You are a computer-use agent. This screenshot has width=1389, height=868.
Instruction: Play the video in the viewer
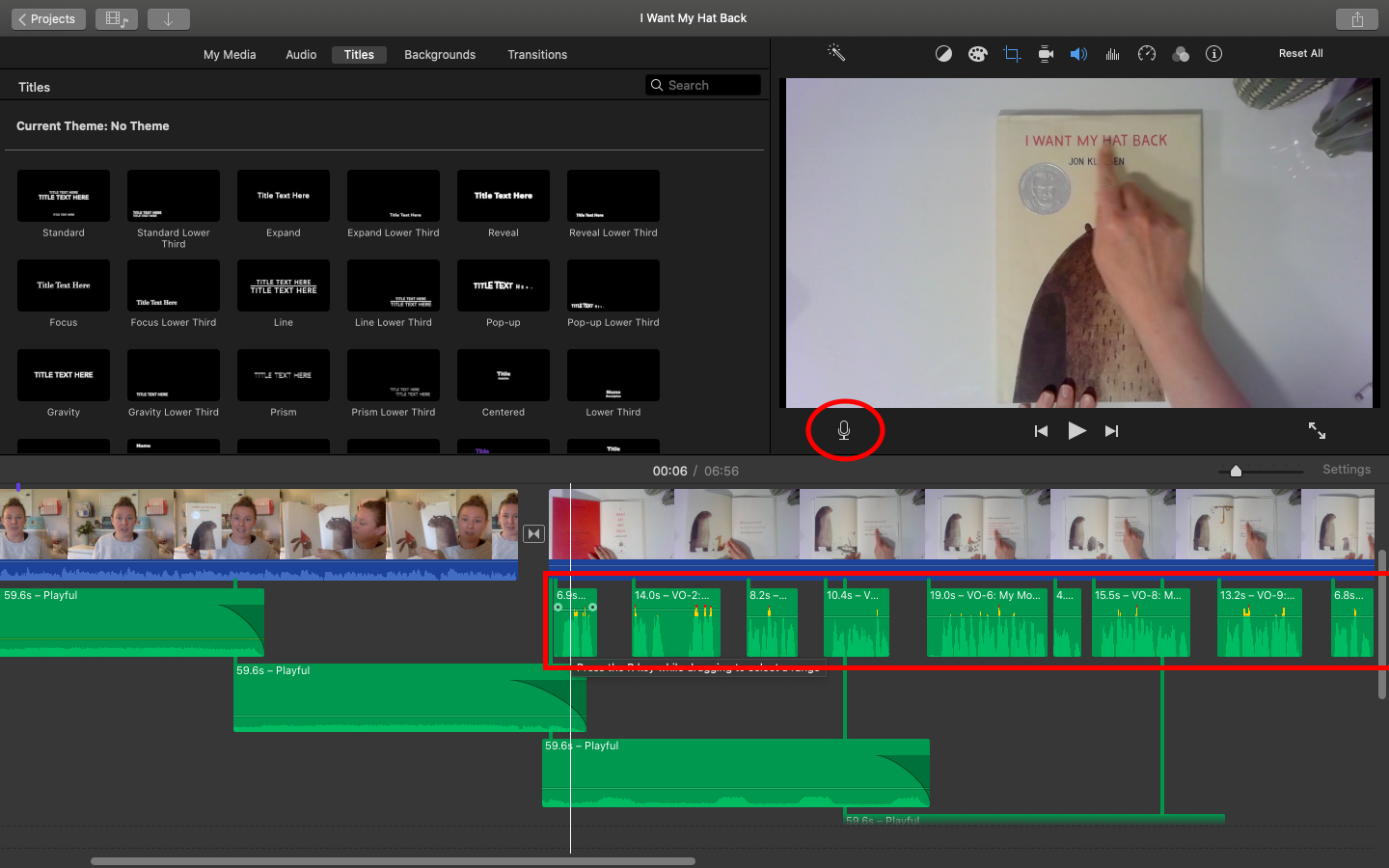coord(1077,431)
